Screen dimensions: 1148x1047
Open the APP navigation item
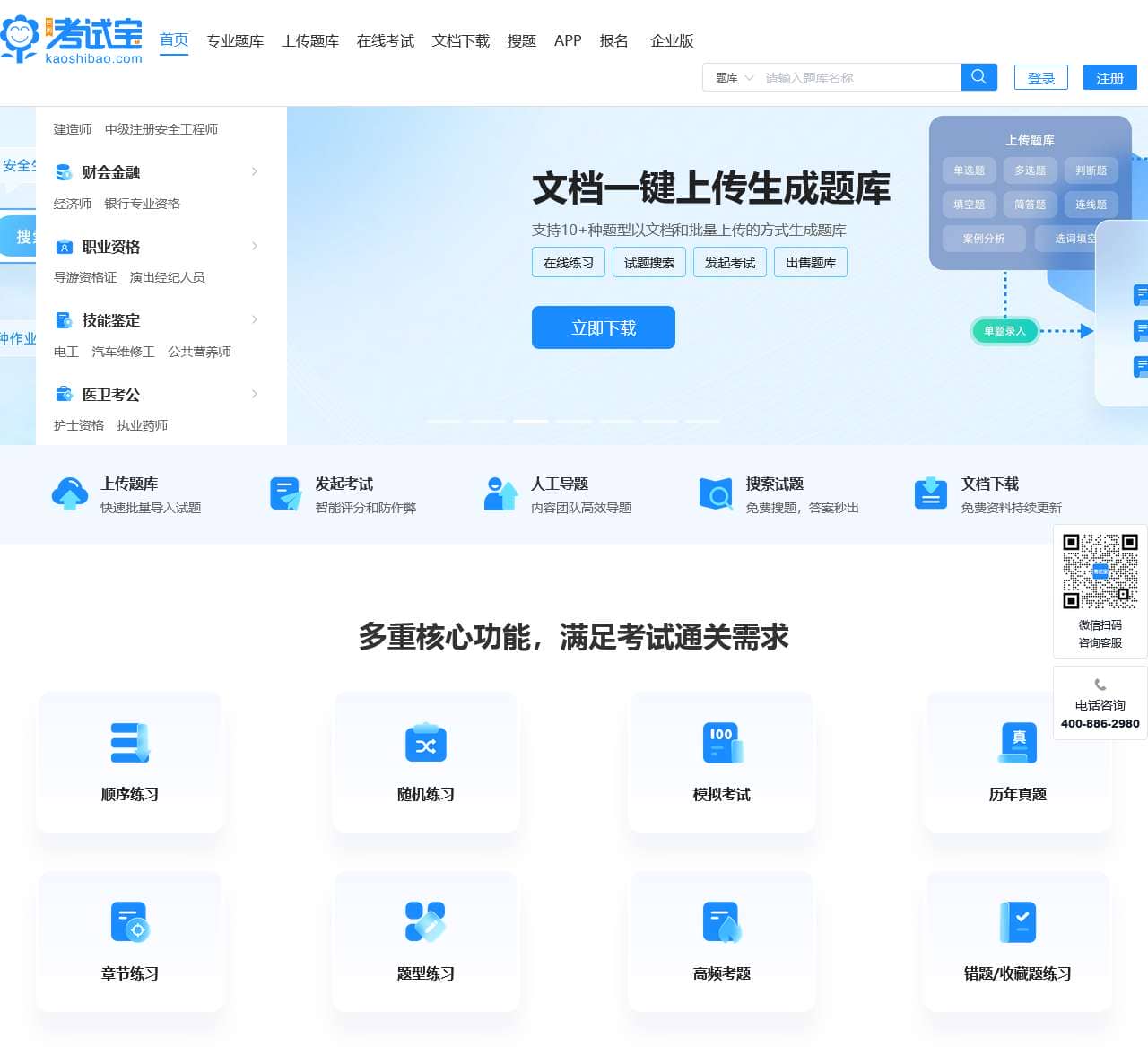(568, 41)
